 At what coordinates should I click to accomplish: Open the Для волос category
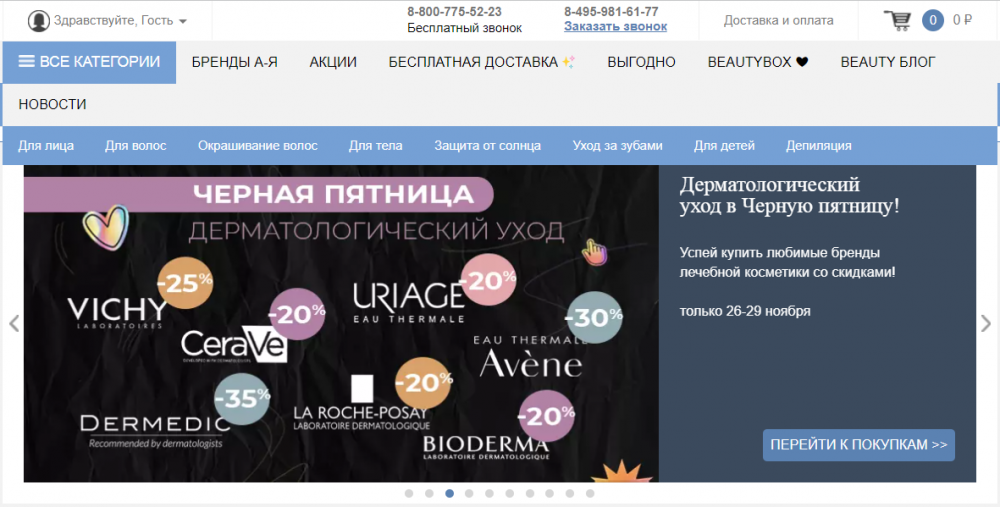pyautogui.click(x=136, y=145)
